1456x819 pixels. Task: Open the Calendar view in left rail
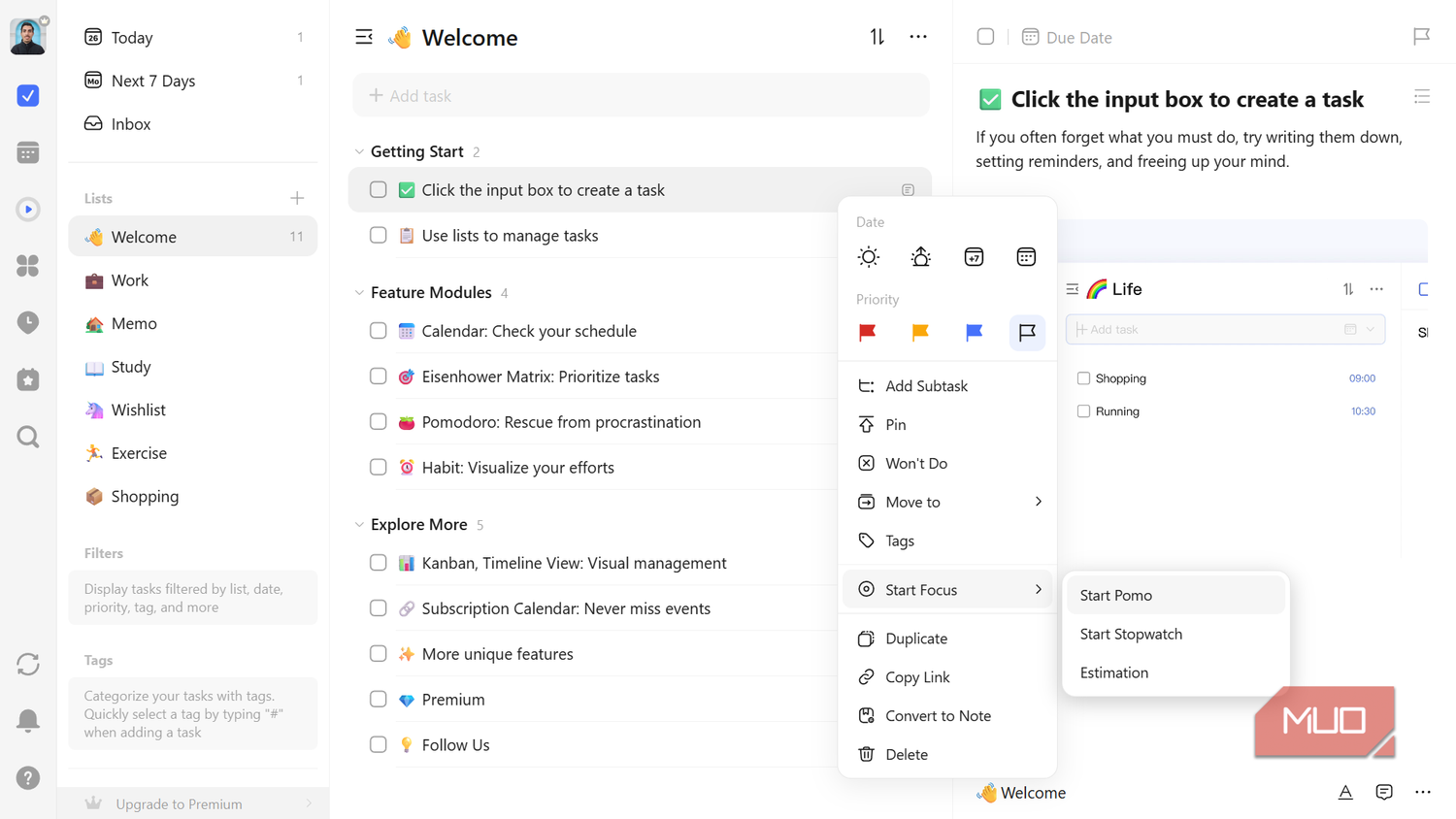tap(28, 152)
